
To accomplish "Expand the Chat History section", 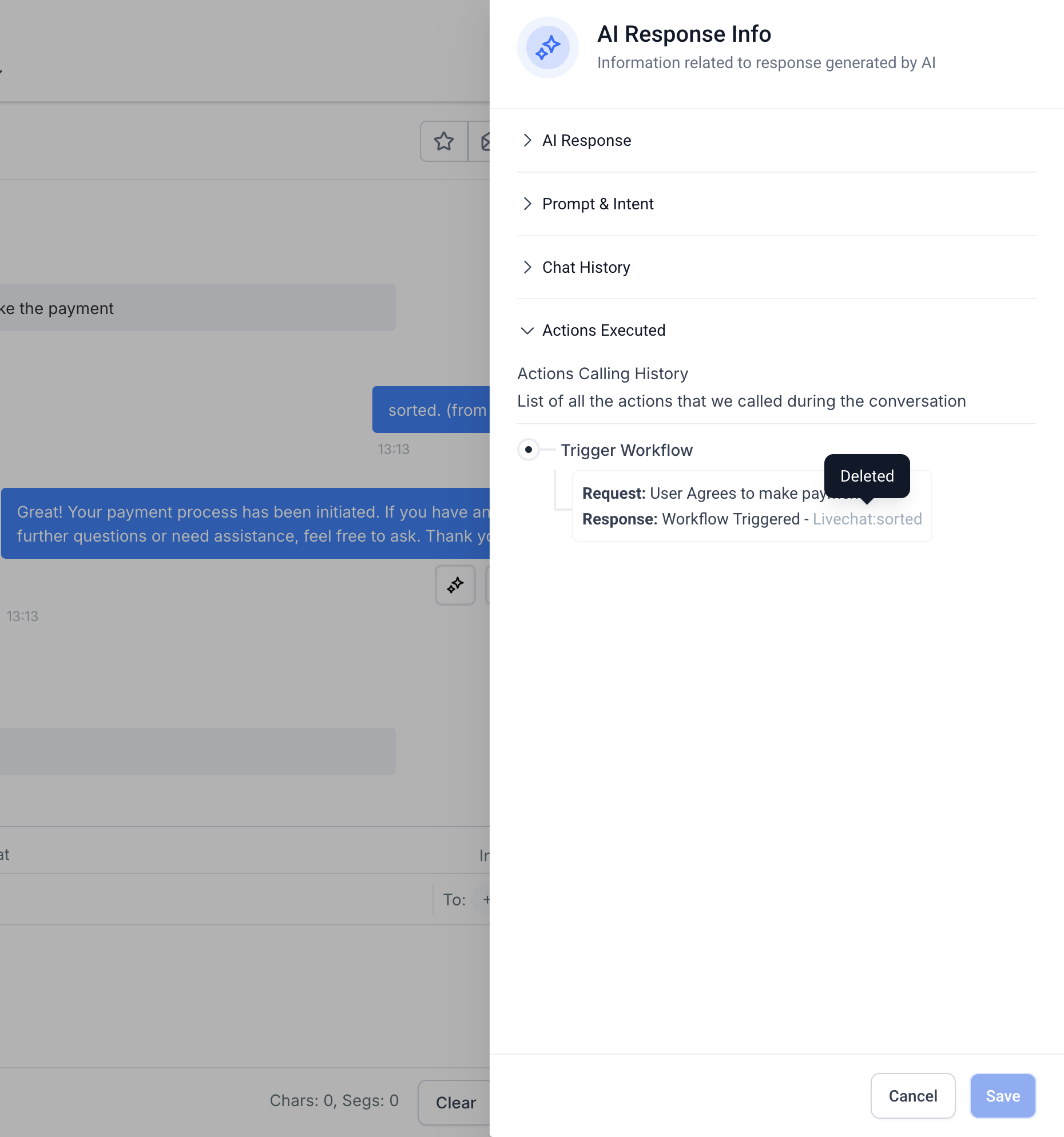I will 586,268.
